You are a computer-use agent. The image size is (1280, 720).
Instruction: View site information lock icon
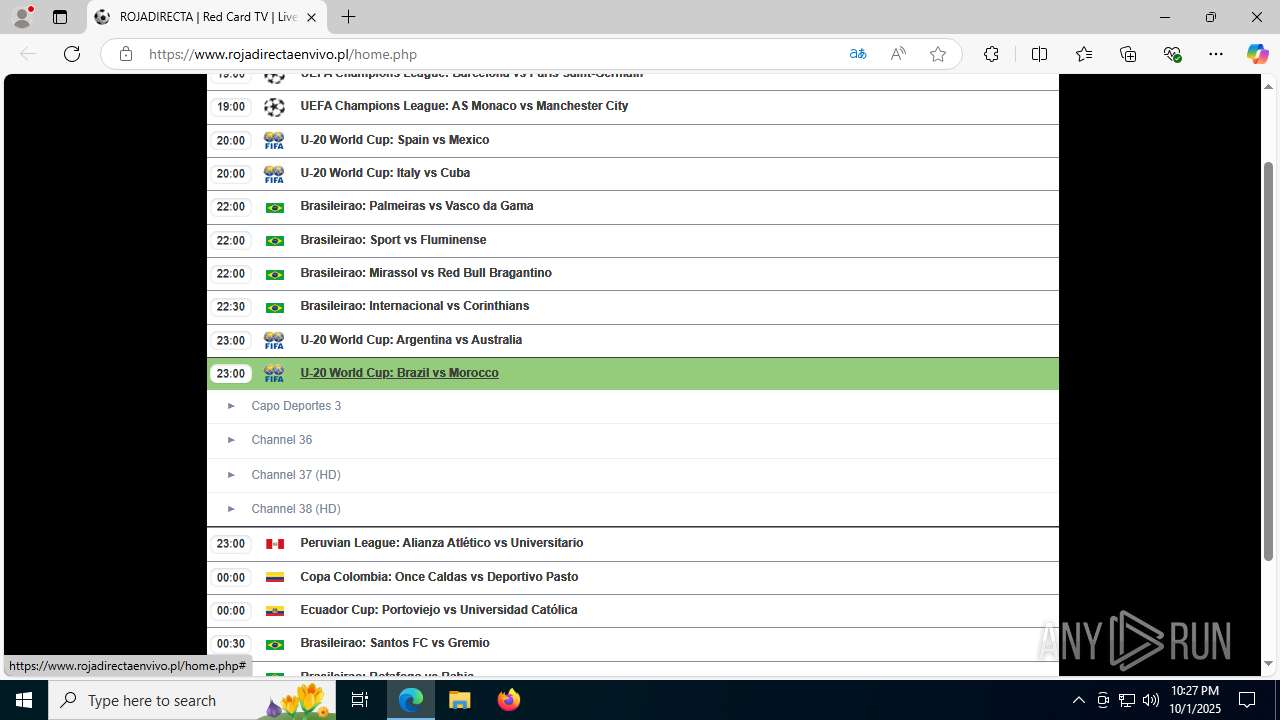tap(126, 54)
